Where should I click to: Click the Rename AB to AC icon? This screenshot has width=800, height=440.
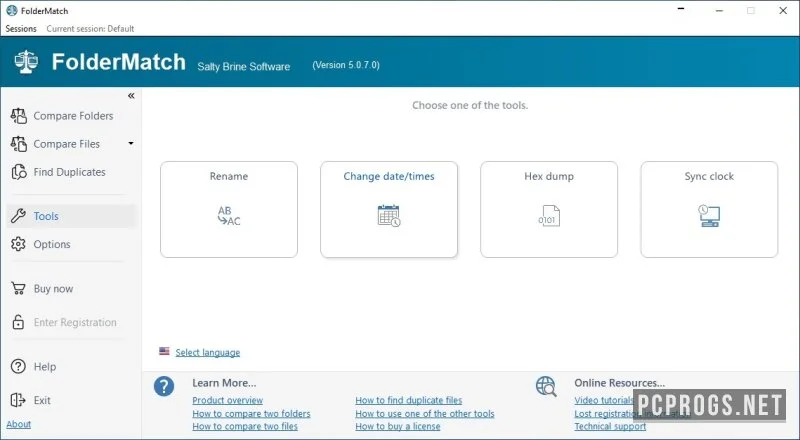[x=229, y=216]
